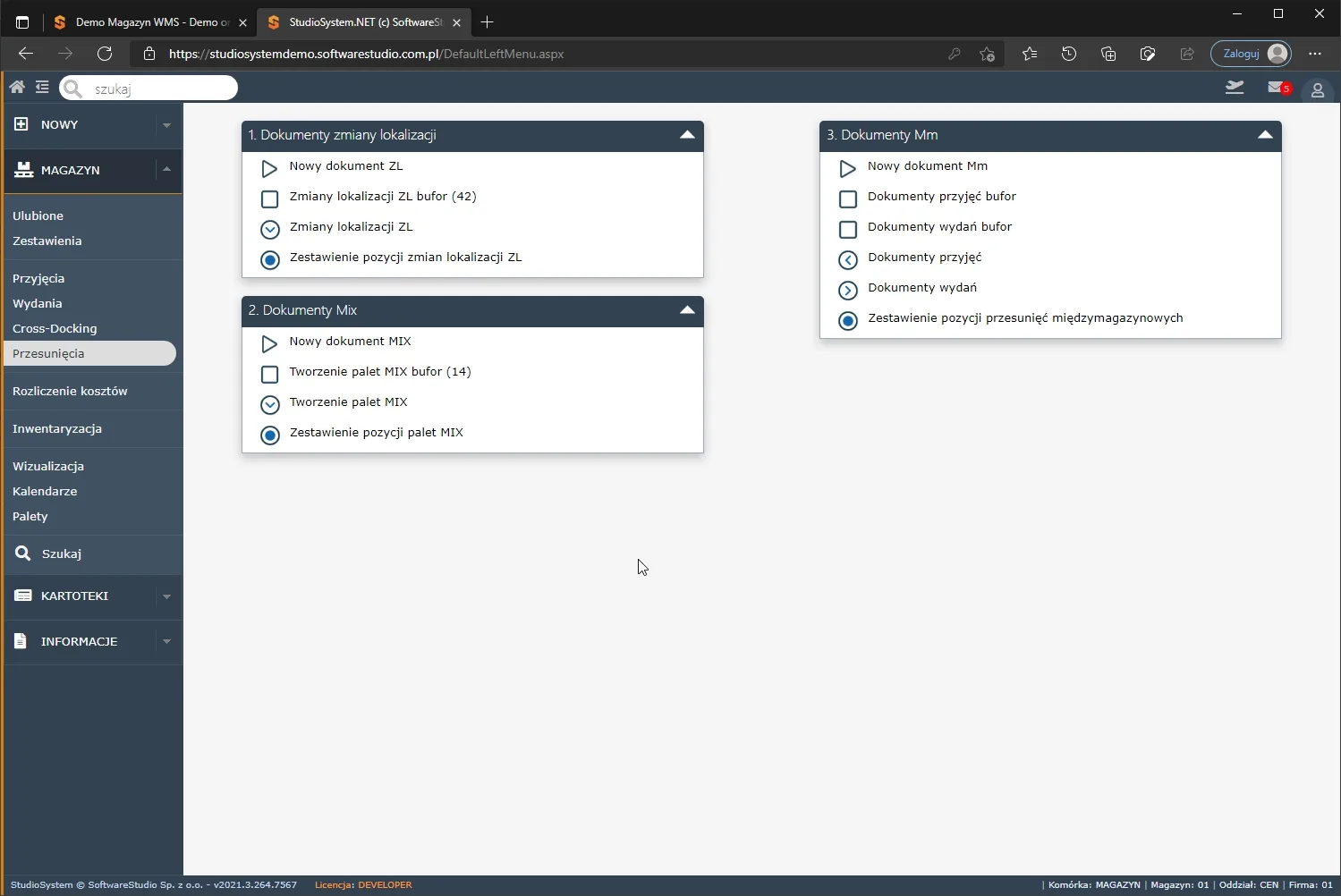Viewport: 1341px width, 896px height.
Task: Collapse the Dokumenty Mm panel arrow
Action: (1265, 135)
